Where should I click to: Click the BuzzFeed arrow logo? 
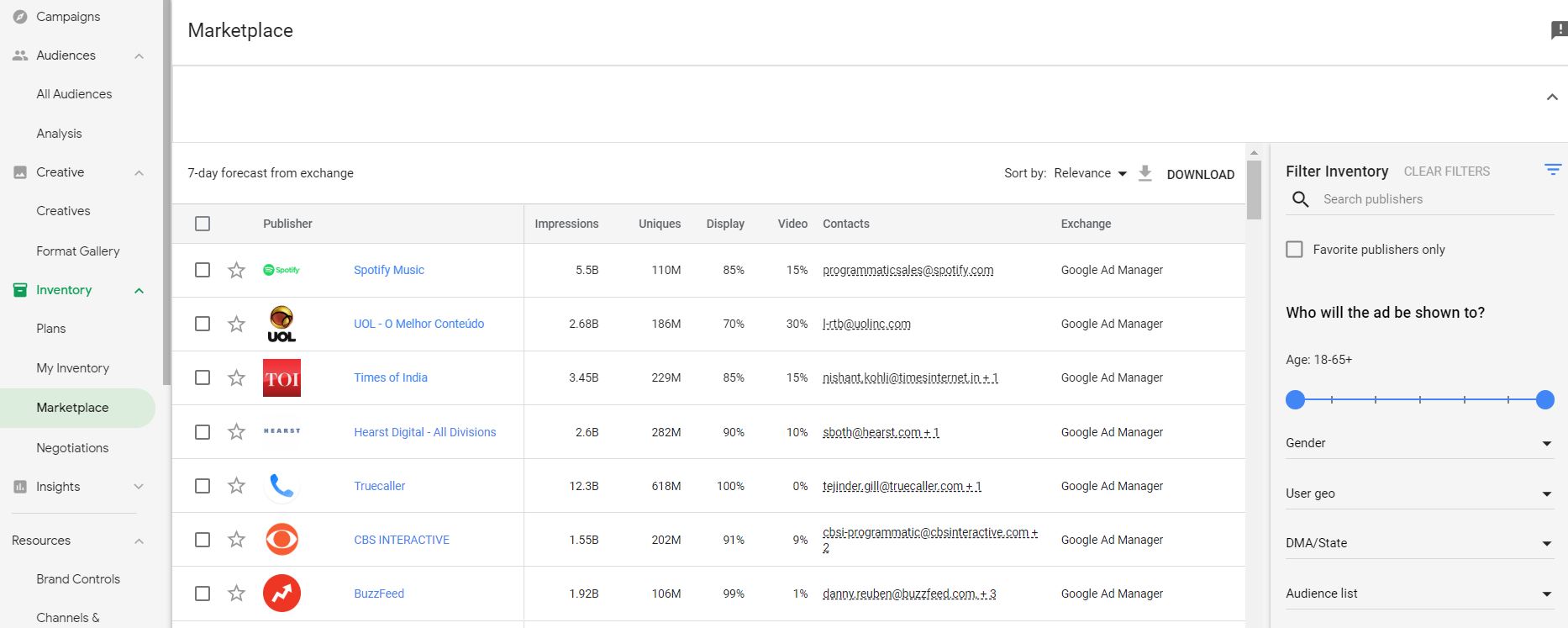(282, 593)
